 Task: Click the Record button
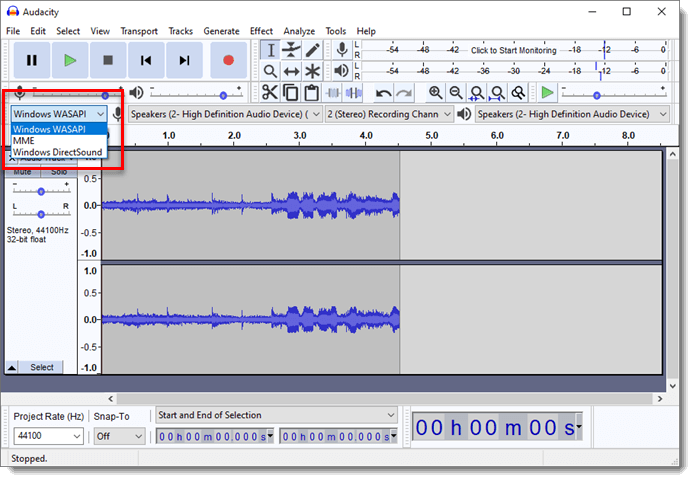click(228, 61)
